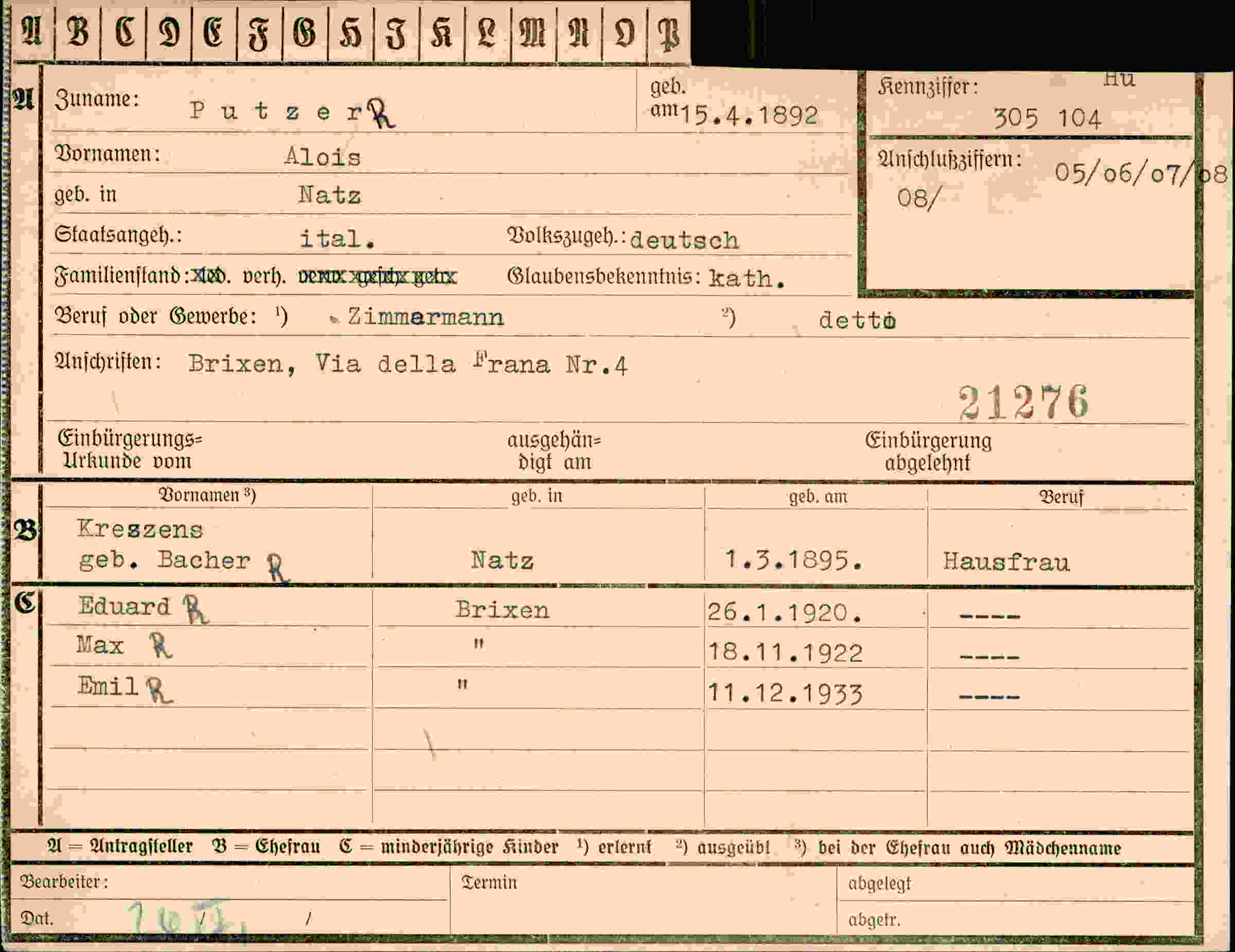The width and height of the screenshot is (1235, 952).
Task: Select the Fraktur letter M index tab
Action: pyautogui.click(x=533, y=31)
